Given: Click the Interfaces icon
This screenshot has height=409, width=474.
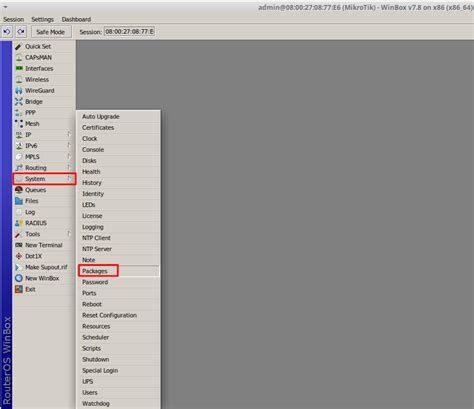Looking at the screenshot, I should pyautogui.click(x=19, y=68).
